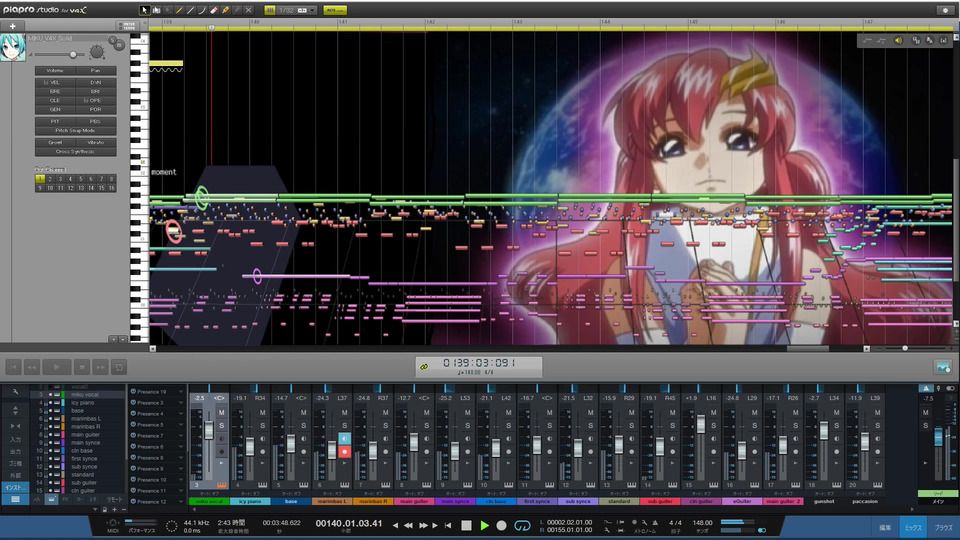Solo the miku vocal mixer channel
The width and height of the screenshot is (960, 540).
(222, 426)
